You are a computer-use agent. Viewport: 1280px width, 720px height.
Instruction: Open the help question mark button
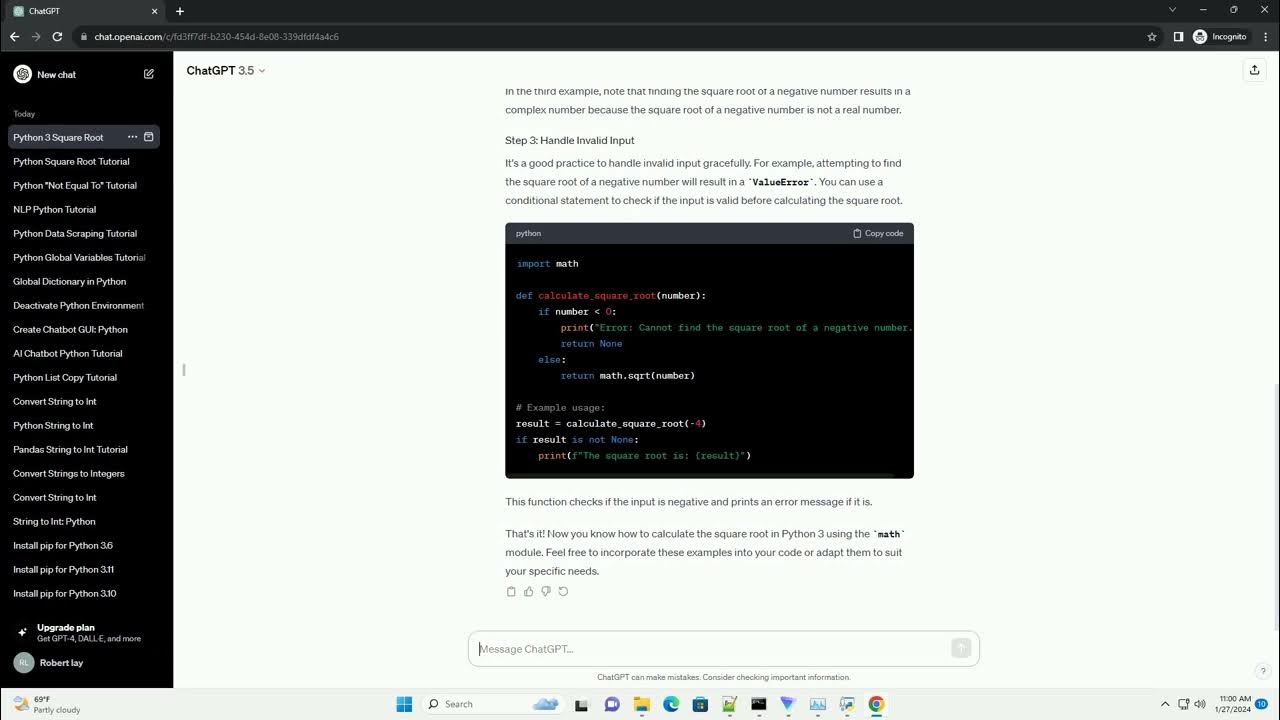click(x=1263, y=671)
